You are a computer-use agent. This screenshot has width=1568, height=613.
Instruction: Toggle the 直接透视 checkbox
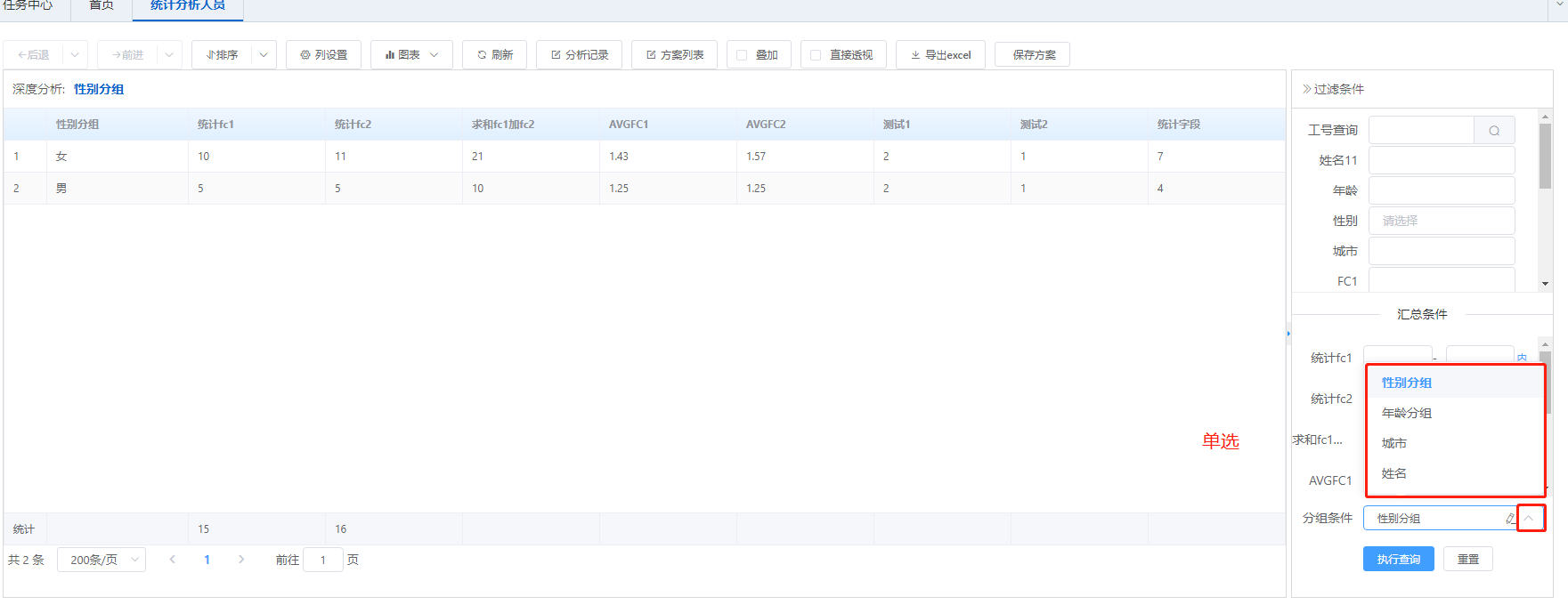(x=816, y=55)
